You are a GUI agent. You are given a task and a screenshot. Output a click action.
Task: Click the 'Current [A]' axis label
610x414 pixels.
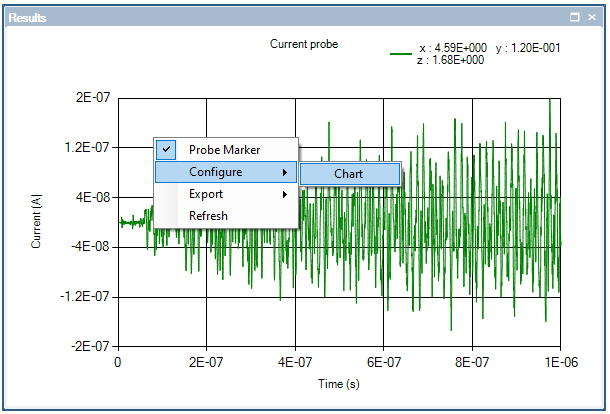click(x=36, y=221)
